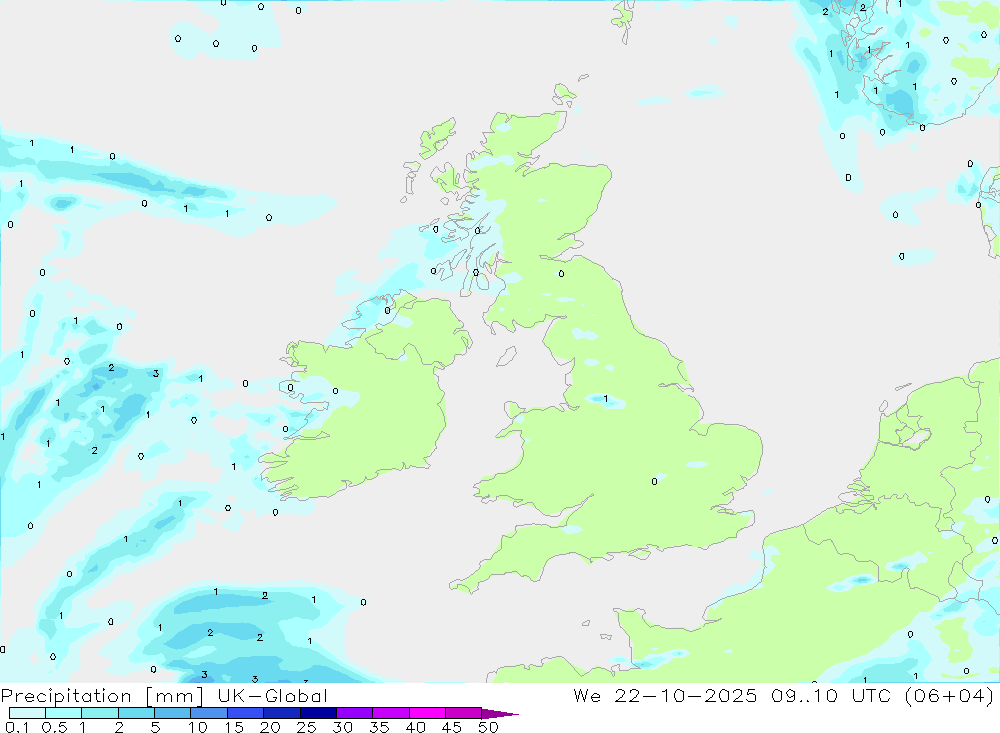
Task: Click the "0.5" legend tick label
Action: click(x=54, y=727)
